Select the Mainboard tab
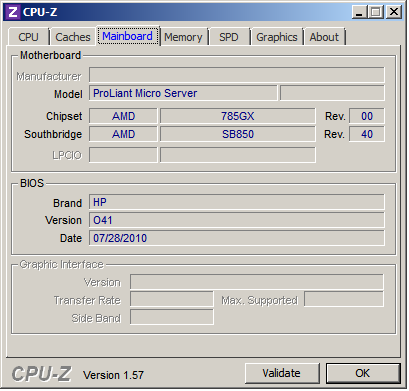Viewport: 409px width, 391px height. point(128,36)
